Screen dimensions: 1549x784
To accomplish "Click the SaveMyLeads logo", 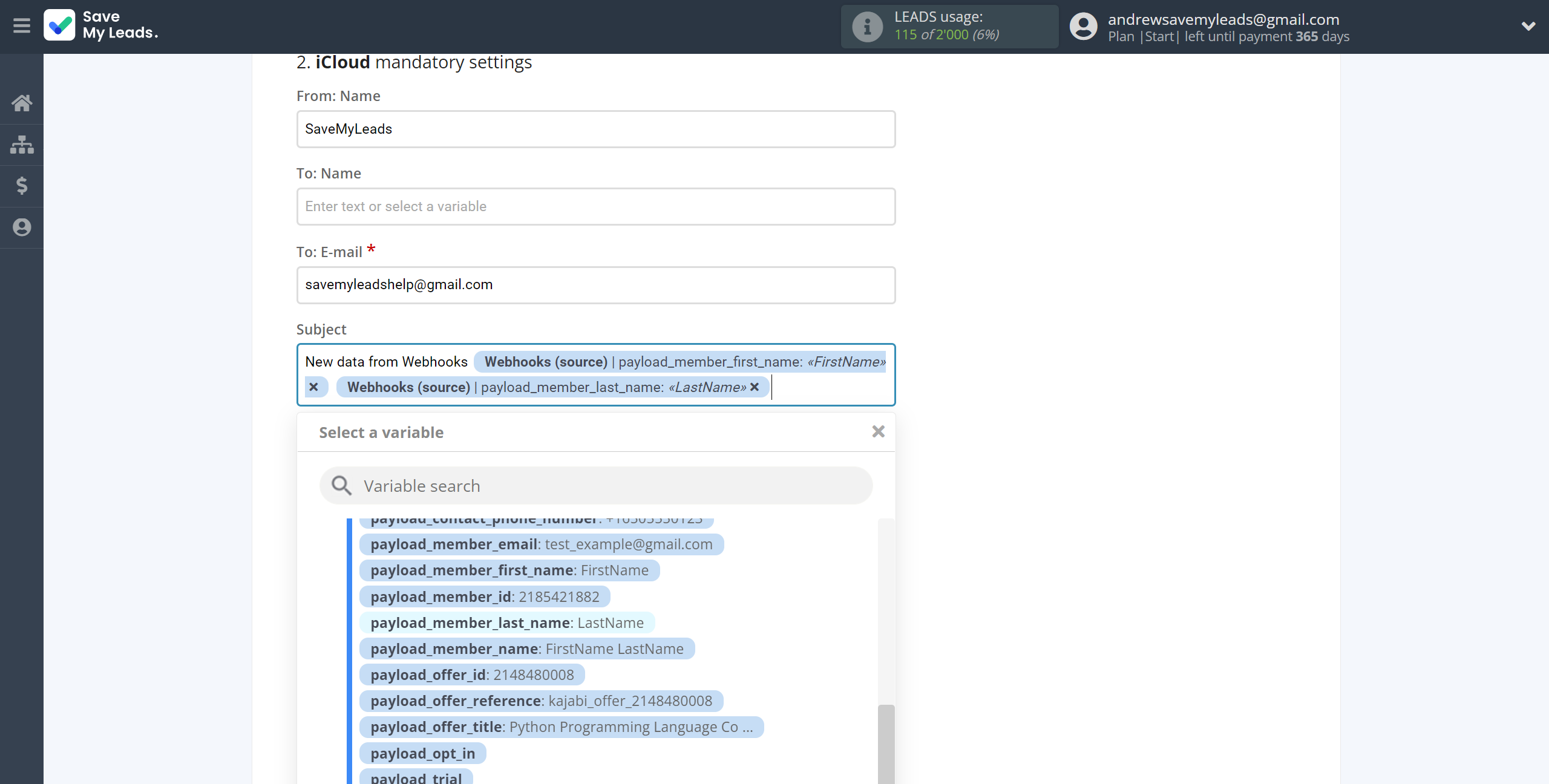I will point(100,25).
